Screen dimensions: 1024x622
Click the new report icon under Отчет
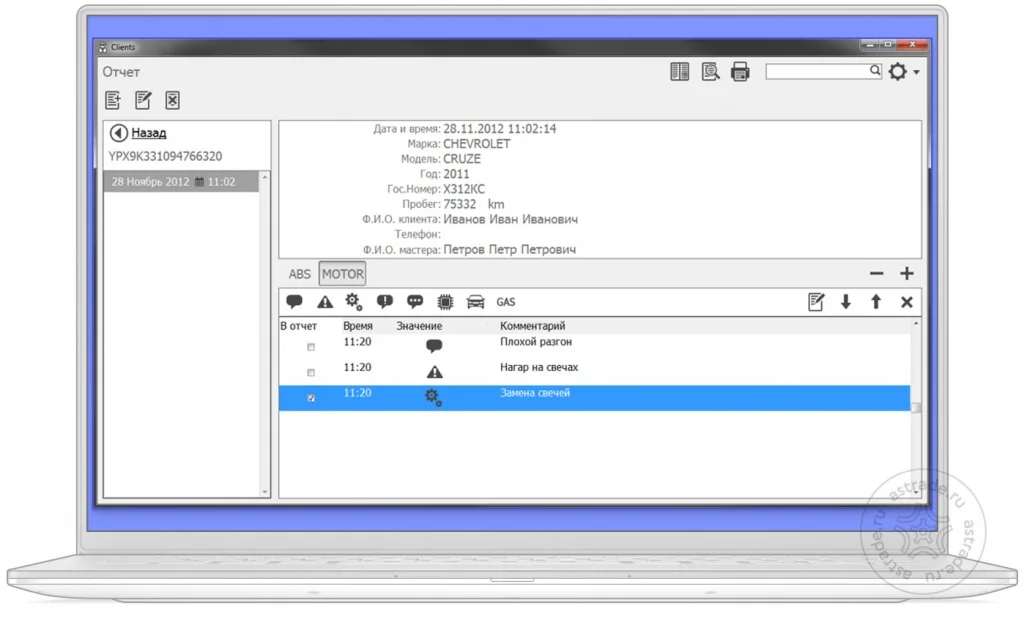tap(113, 100)
